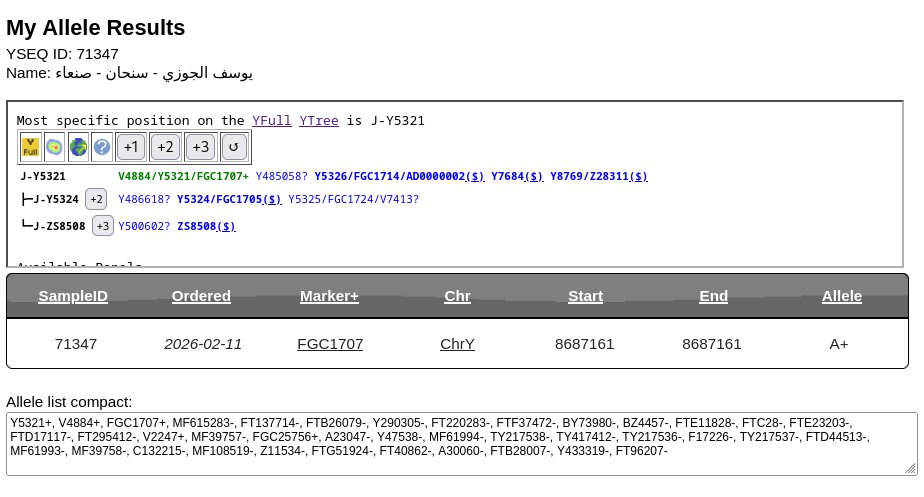Viewport: 924px width, 497px height.
Task: Sort table by Chr column header
Action: pos(457,296)
